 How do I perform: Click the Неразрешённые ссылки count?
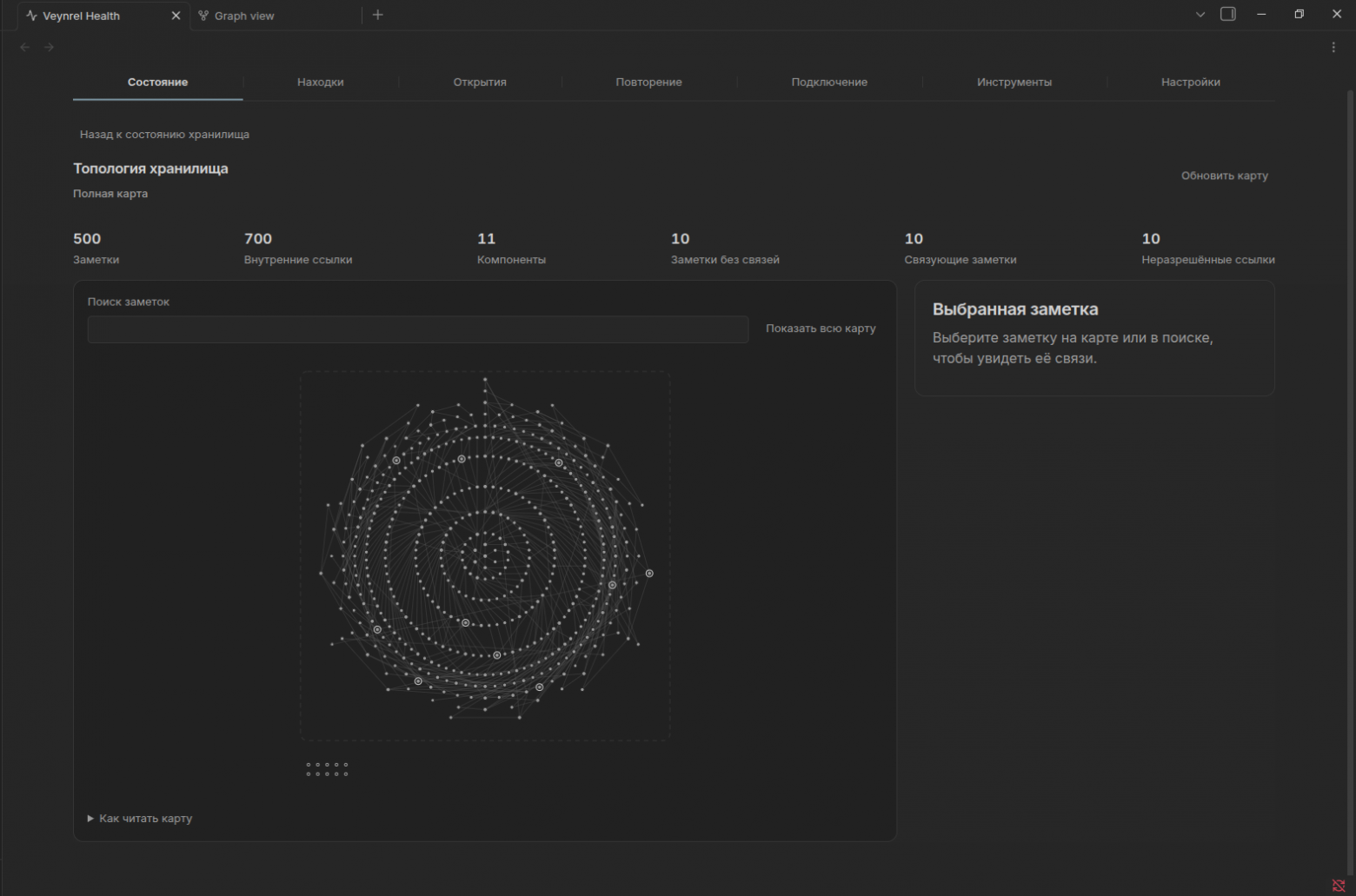(x=1208, y=248)
